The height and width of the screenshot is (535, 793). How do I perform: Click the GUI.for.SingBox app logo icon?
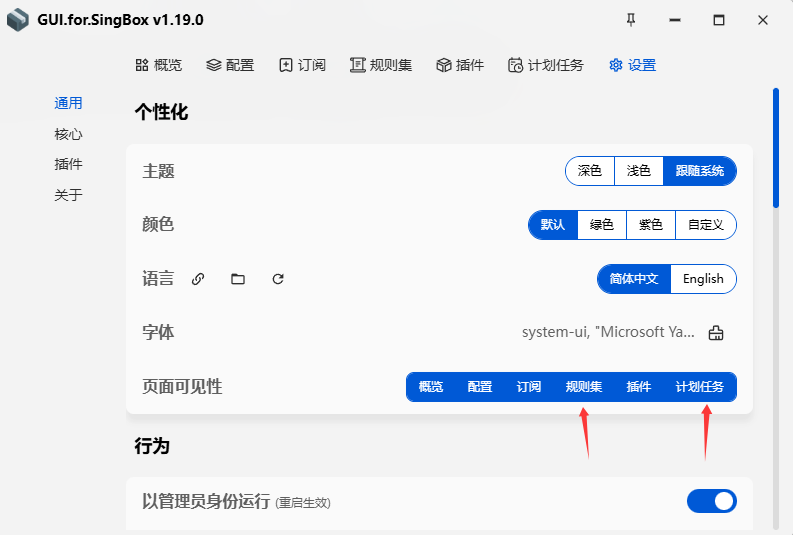coord(18,20)
